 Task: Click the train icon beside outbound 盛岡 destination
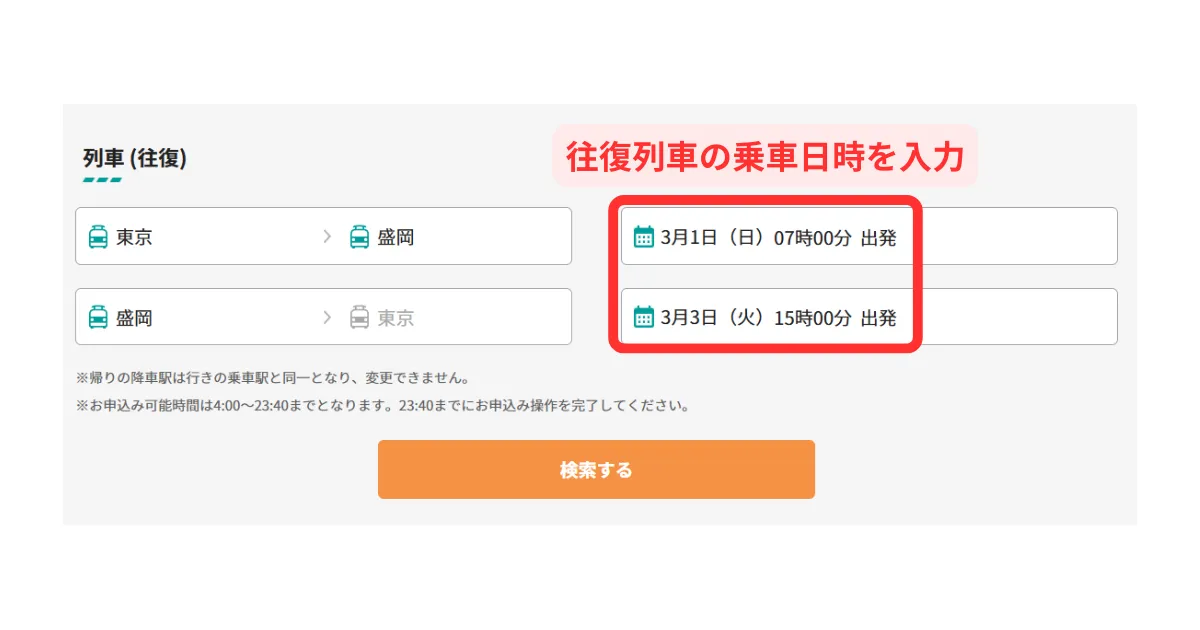(x=359, y=237)
